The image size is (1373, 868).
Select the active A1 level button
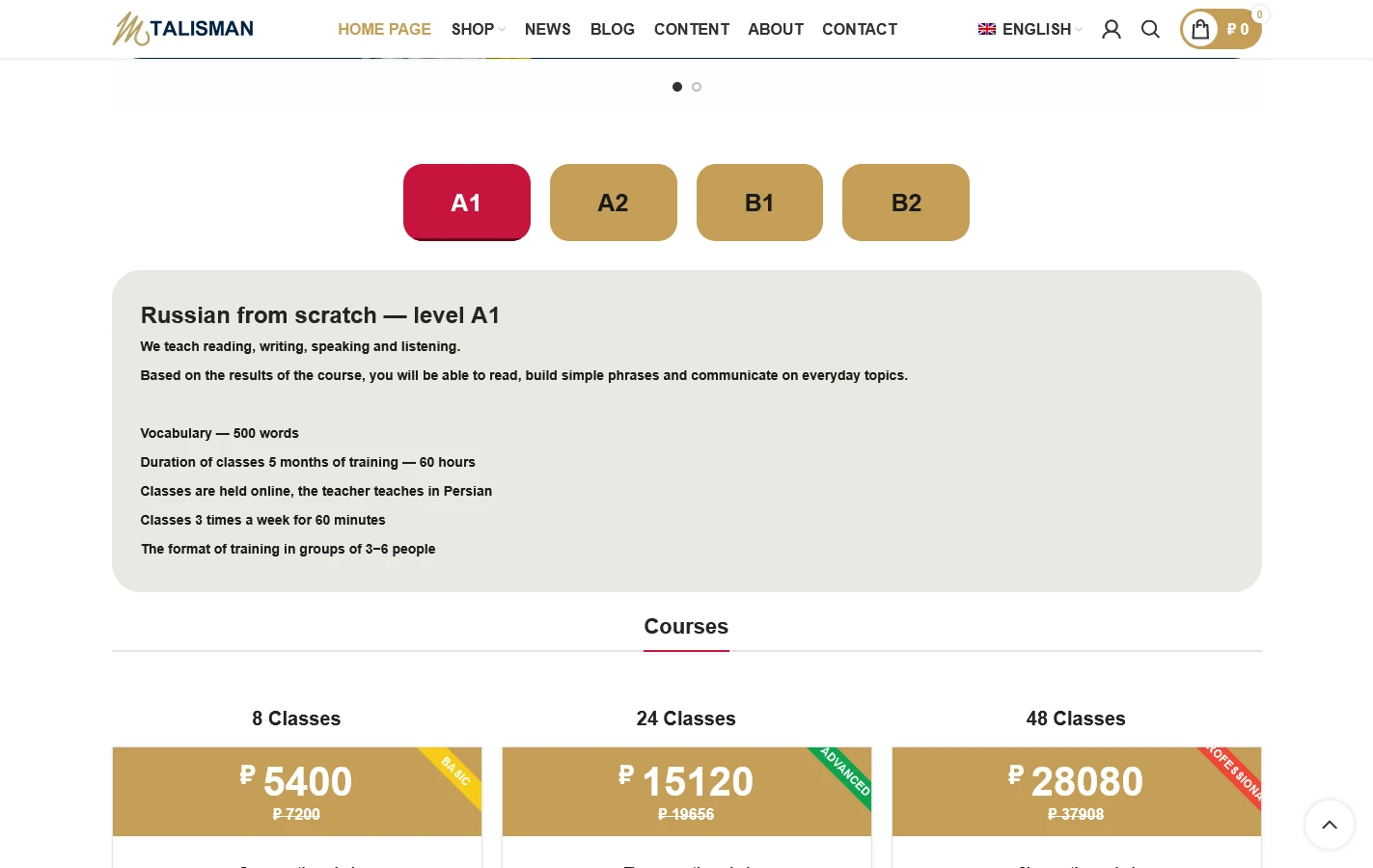(466, 203)
